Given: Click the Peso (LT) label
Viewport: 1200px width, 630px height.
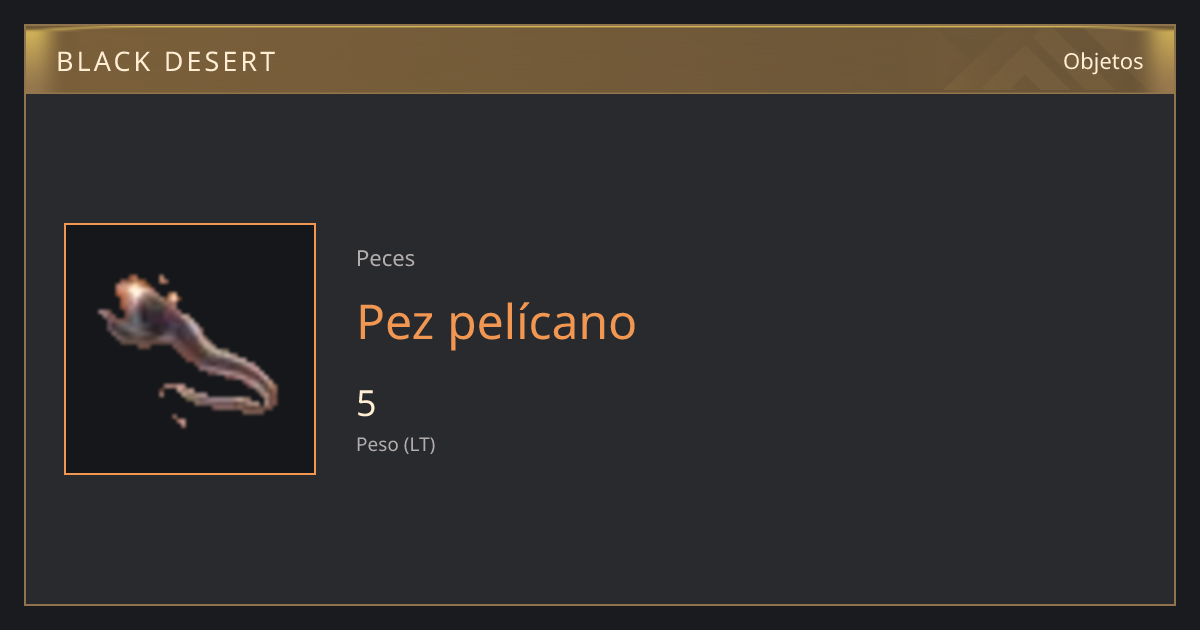Looking at the screenshot, I should (396, 444).
